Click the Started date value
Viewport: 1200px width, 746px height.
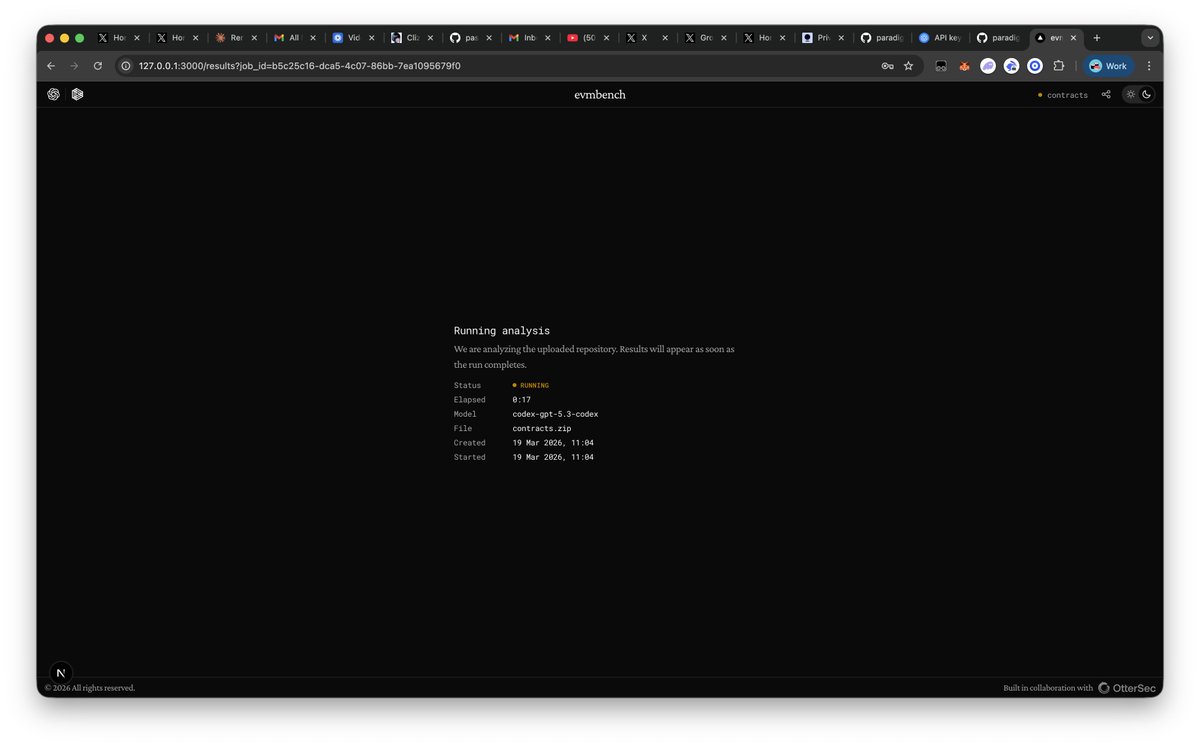tap(553, 457)
